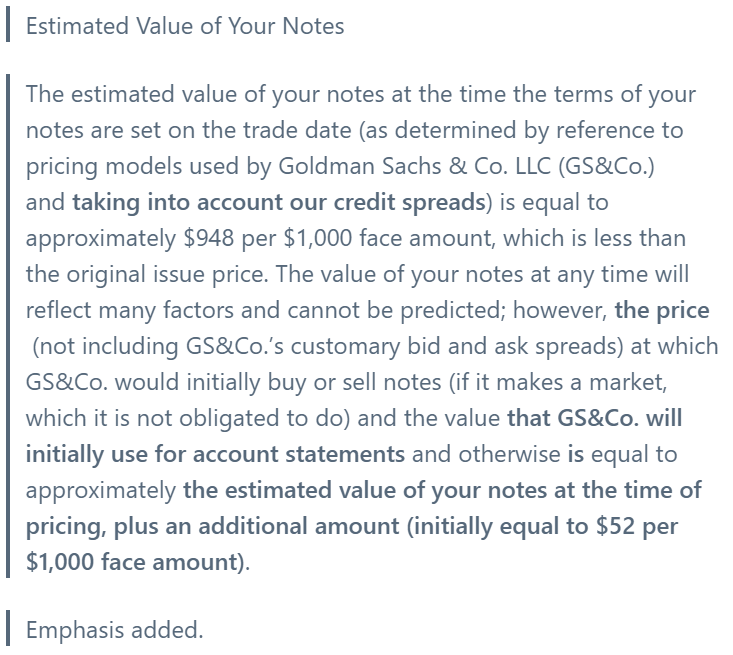Click the '$1,000 face amount).' ending text
The height and width of the screenshot is (655, 733).
(138, 562)
